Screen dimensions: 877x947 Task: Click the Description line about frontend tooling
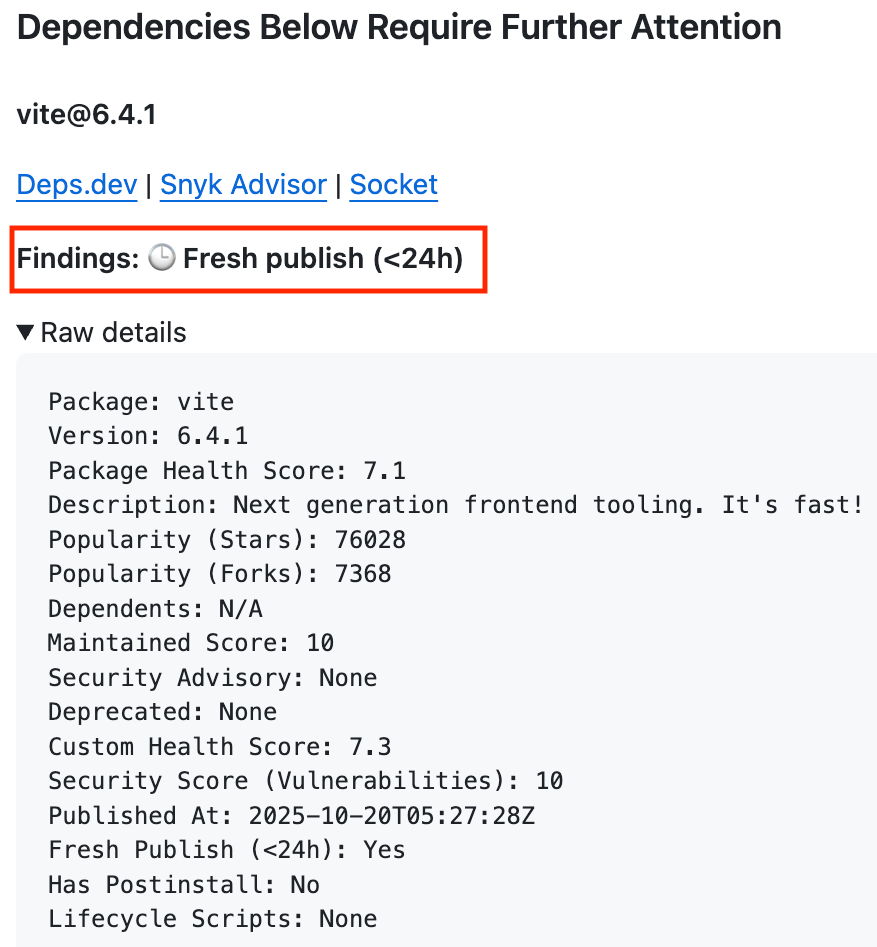[x=455, y=505]
